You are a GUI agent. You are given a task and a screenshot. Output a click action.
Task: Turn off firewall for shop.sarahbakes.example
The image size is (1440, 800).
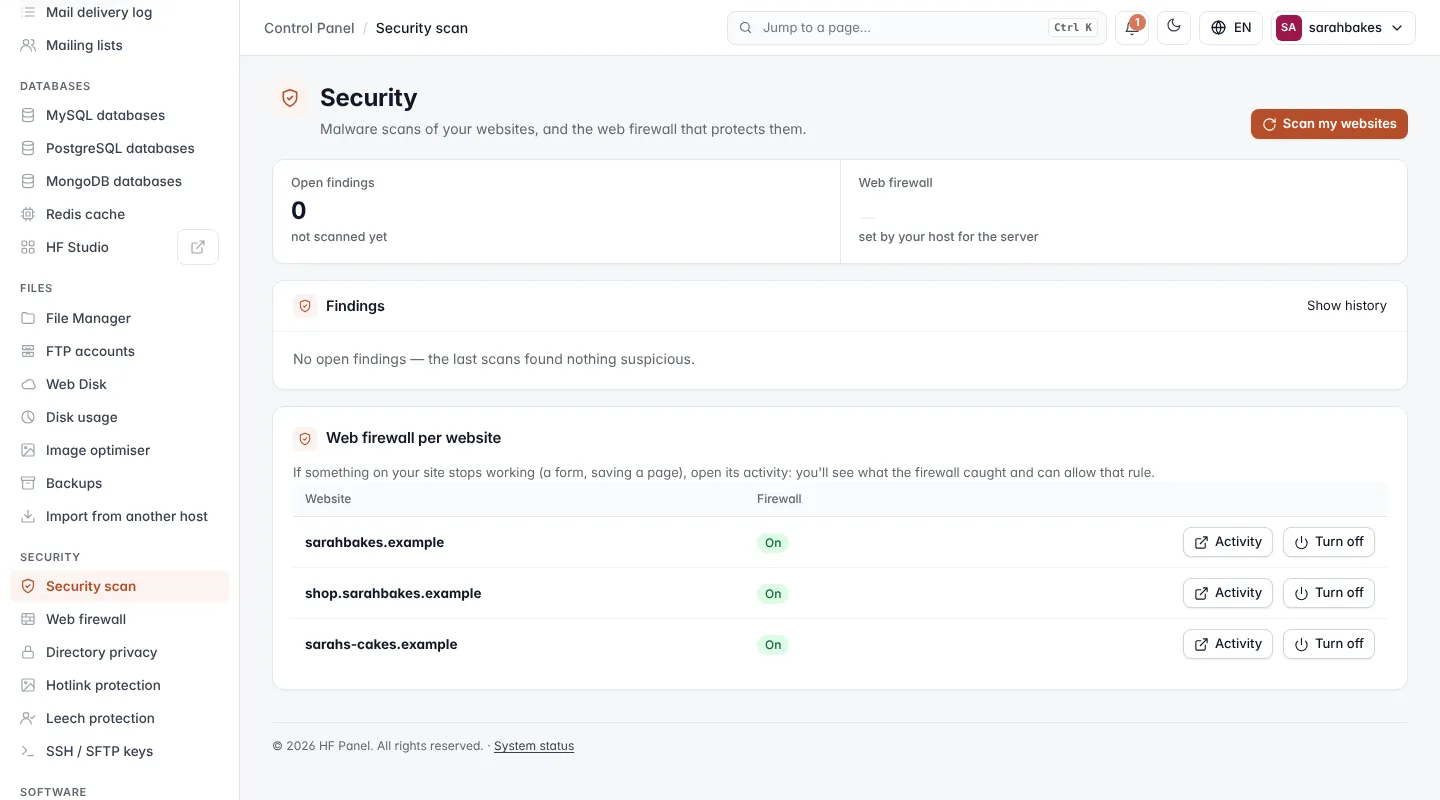[1329, 593]
